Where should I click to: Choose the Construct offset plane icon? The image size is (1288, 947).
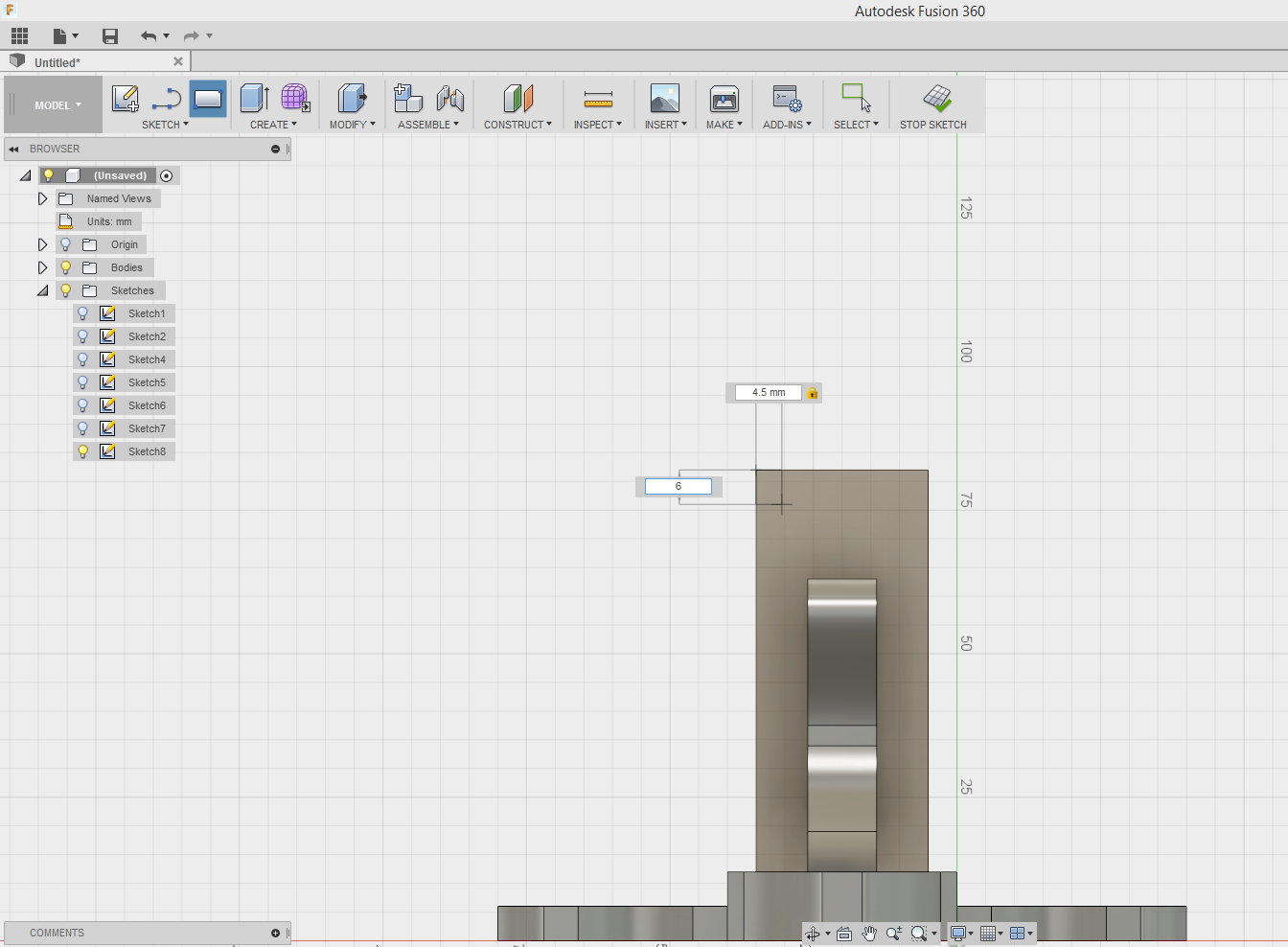pyautogui.click(x=517, y=99)
